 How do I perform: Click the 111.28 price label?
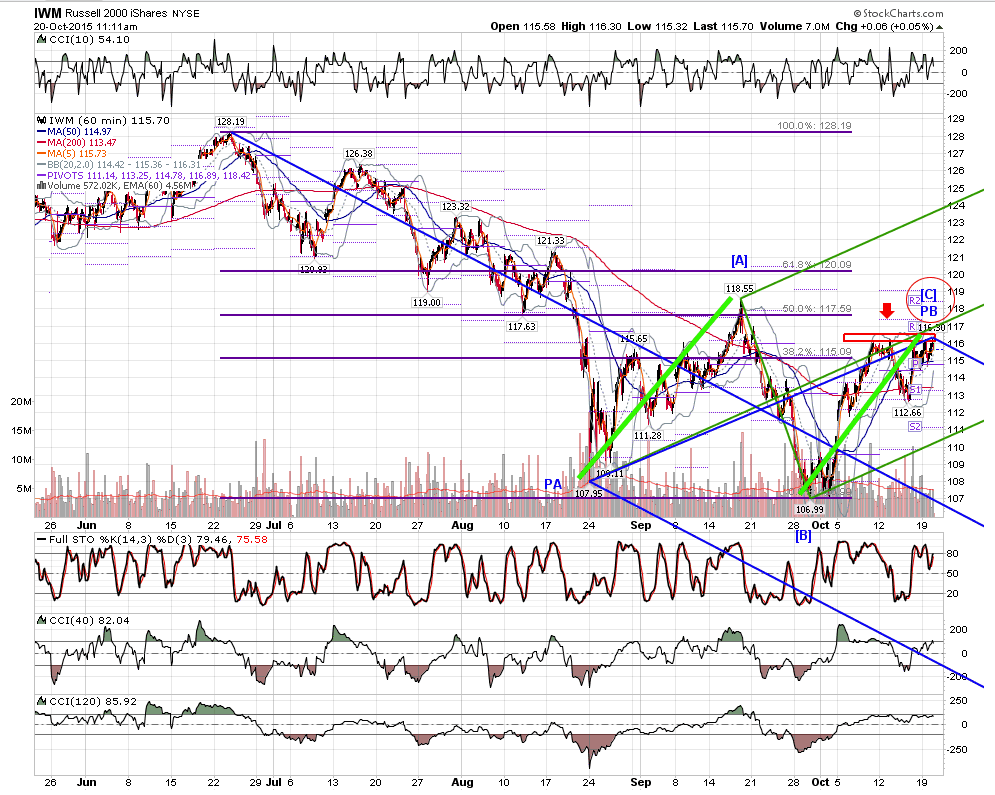(x=648, y=436)
